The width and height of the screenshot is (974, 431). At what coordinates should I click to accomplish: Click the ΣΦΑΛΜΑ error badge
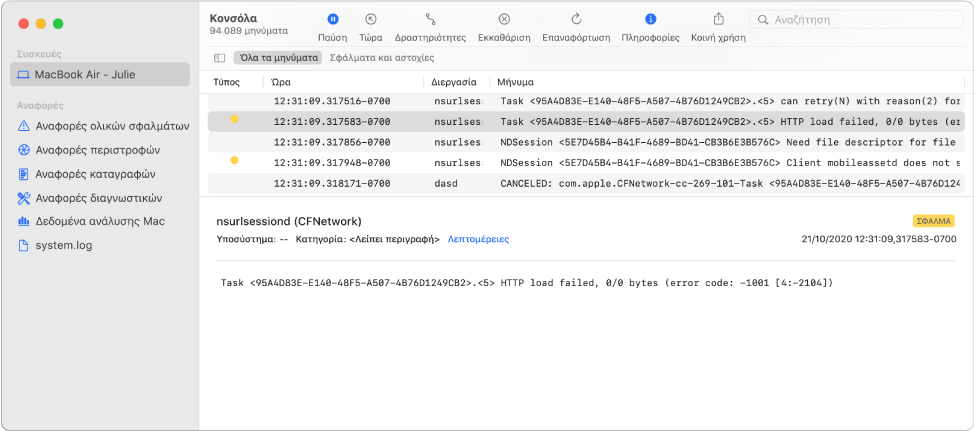934,221
